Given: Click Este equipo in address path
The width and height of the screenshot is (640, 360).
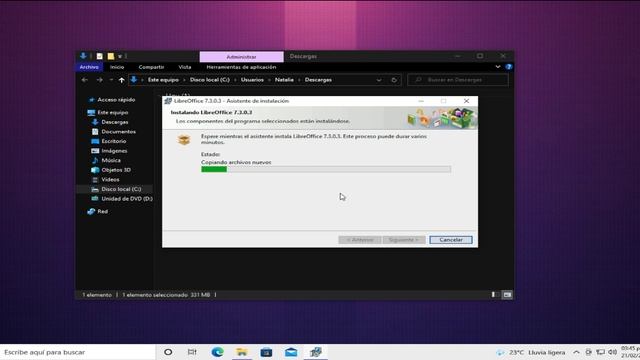Looking at the screenshot, I should point(163,80).
